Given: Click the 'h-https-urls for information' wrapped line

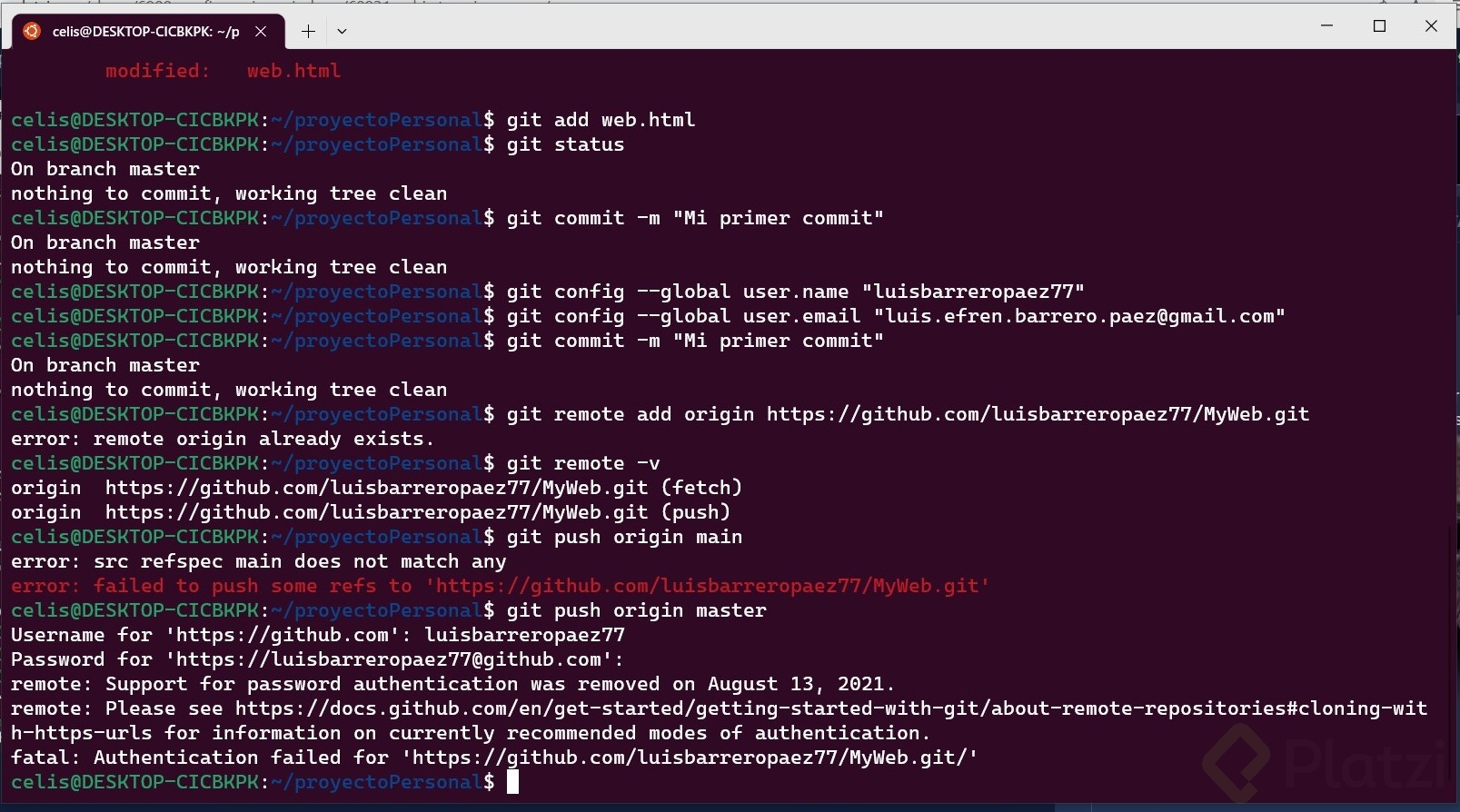Looking at the screenshot, I should coord(471,733).
